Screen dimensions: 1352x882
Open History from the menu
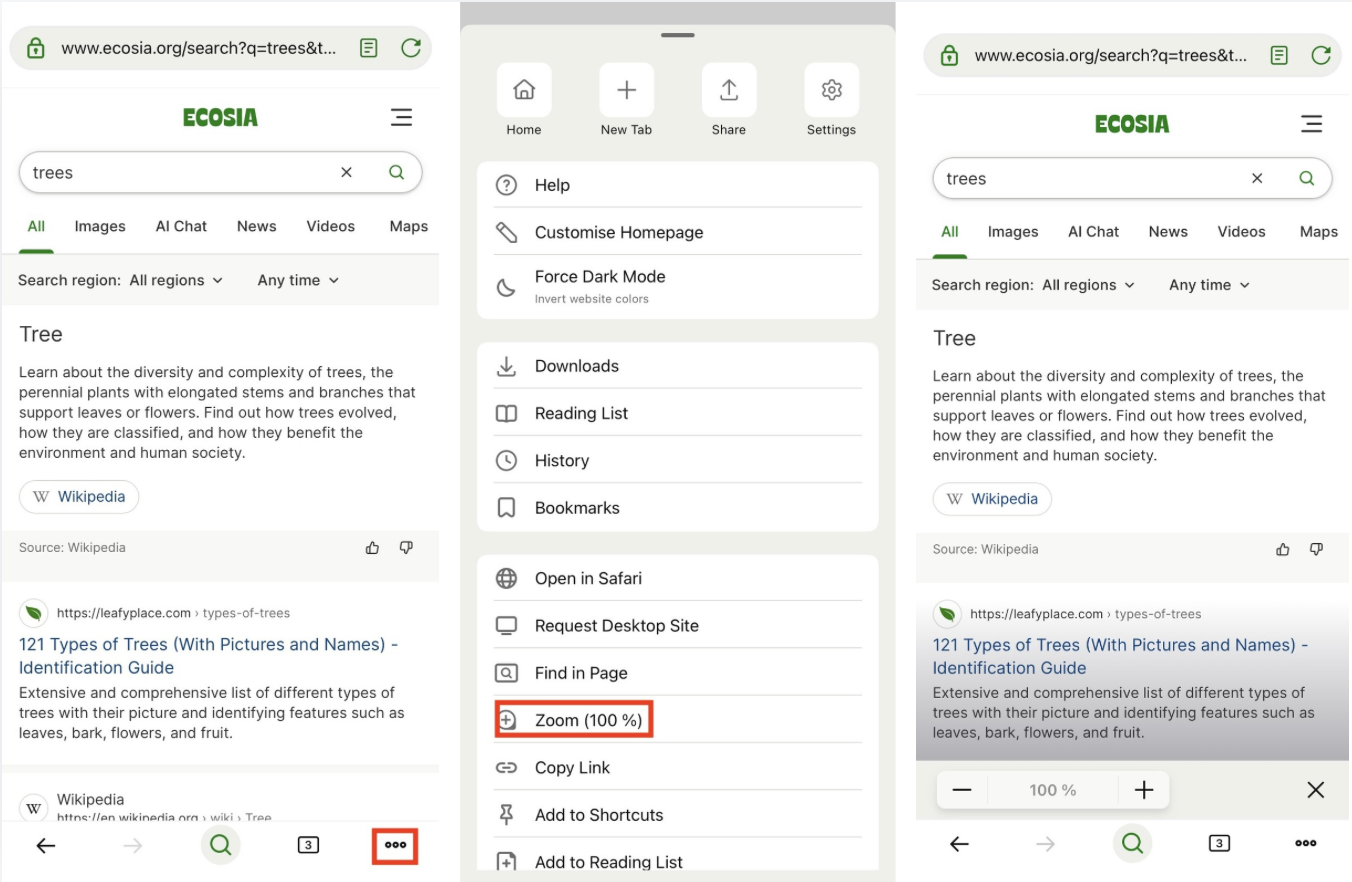point(678,460)
